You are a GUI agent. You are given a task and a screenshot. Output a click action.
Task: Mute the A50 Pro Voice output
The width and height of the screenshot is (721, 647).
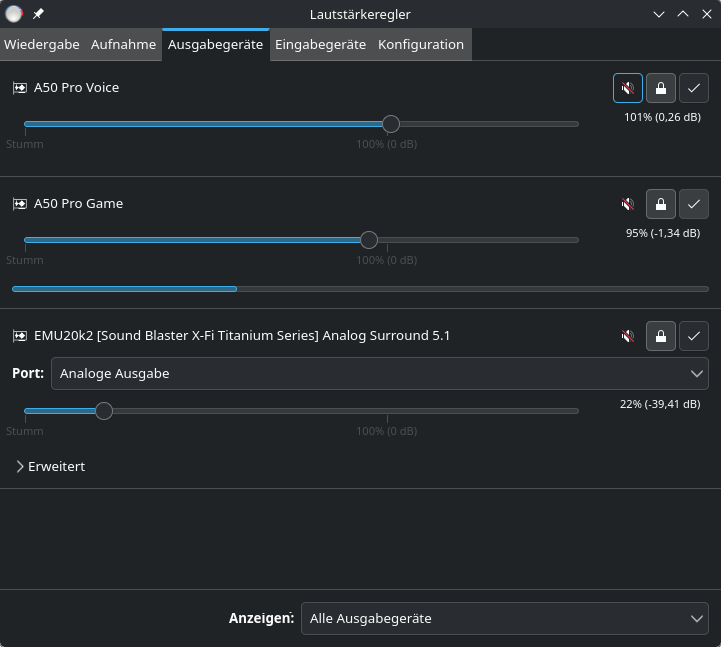[x=628, y=88]
